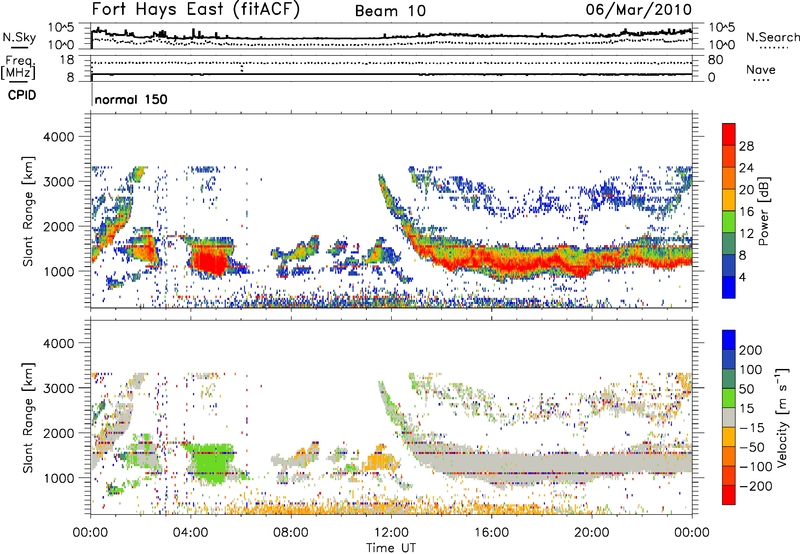Screen dimensions: 800x554
Task: Click the "Freq. [MHz]" axis label
Action: (x=18, y=67)
